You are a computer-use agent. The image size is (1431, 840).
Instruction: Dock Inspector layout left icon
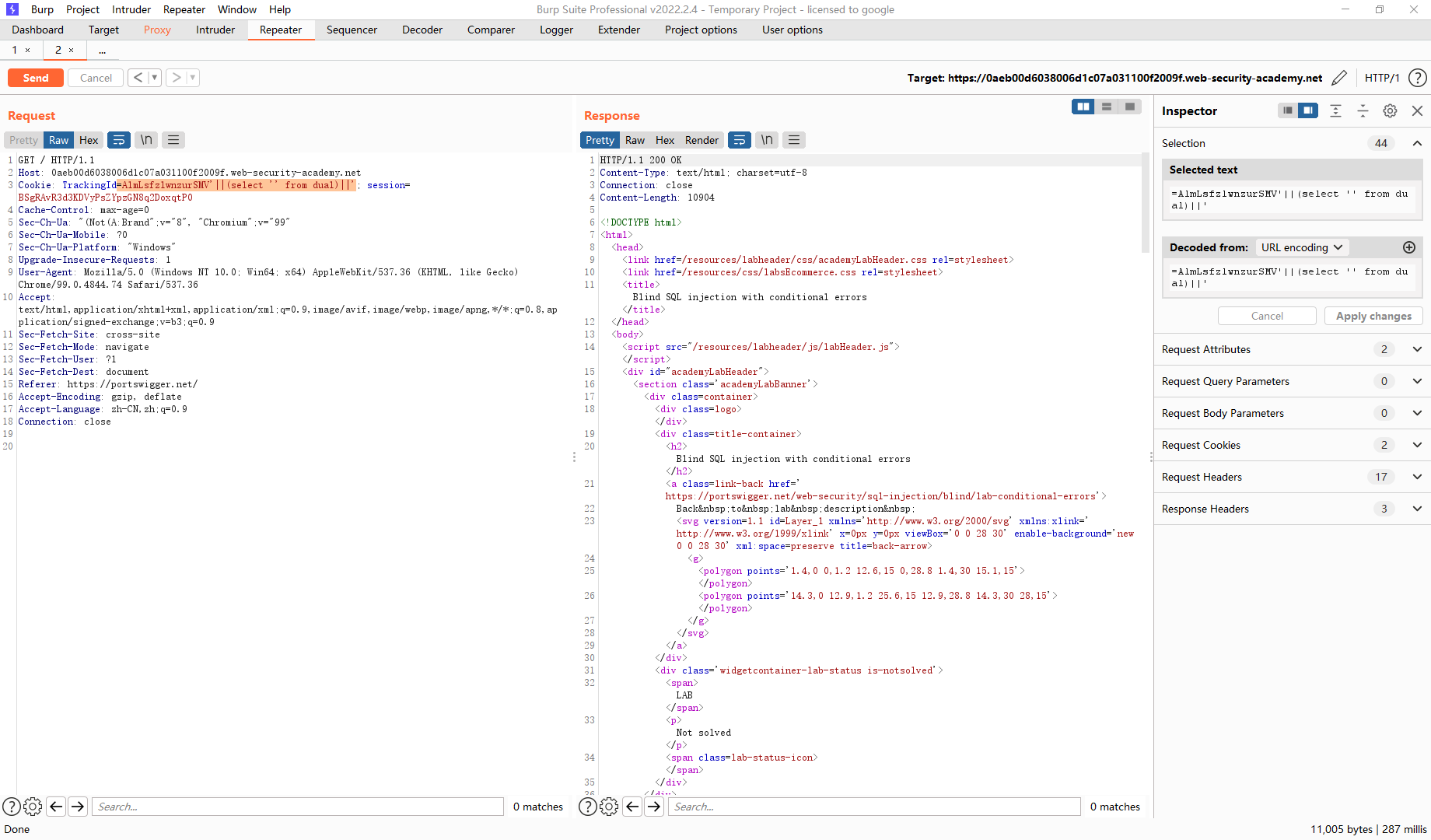(x=1288, y=110)
